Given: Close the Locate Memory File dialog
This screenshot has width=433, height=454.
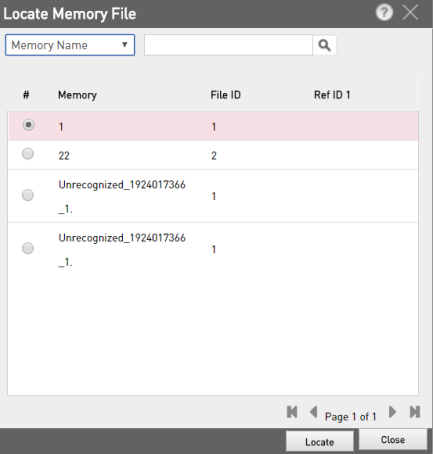Looking at the screenshot, I should pos(410,13).
